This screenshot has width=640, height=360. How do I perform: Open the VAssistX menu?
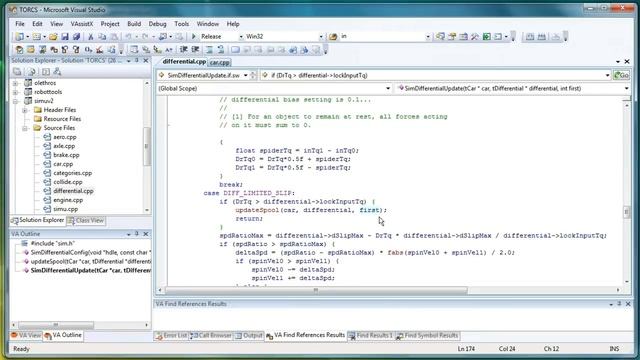point(82,24)
